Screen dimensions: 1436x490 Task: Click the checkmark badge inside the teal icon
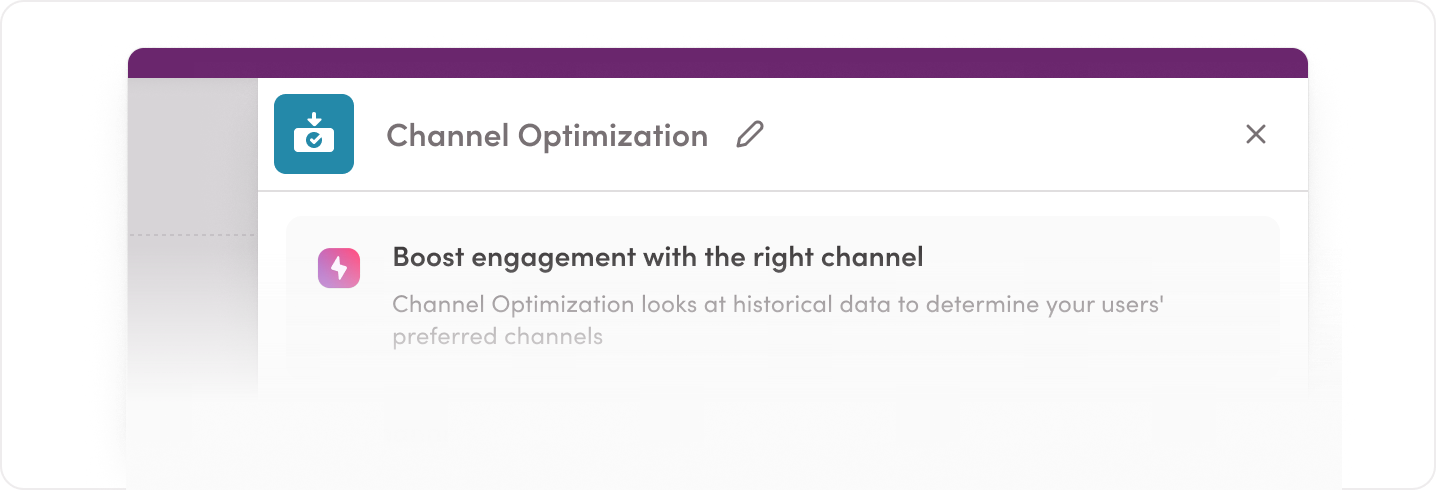(x=314, y=142)
